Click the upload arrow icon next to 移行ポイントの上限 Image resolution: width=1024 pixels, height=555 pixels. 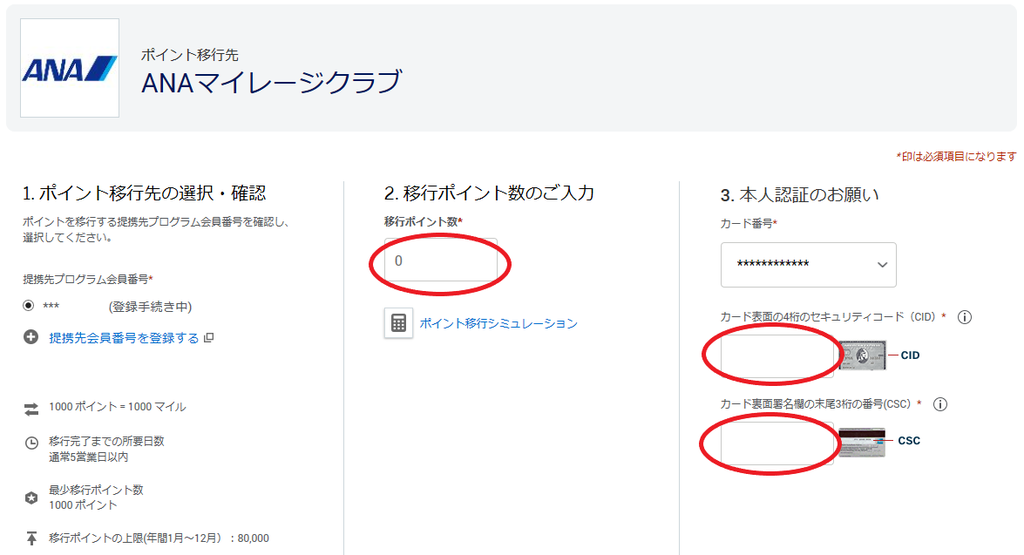31,539
